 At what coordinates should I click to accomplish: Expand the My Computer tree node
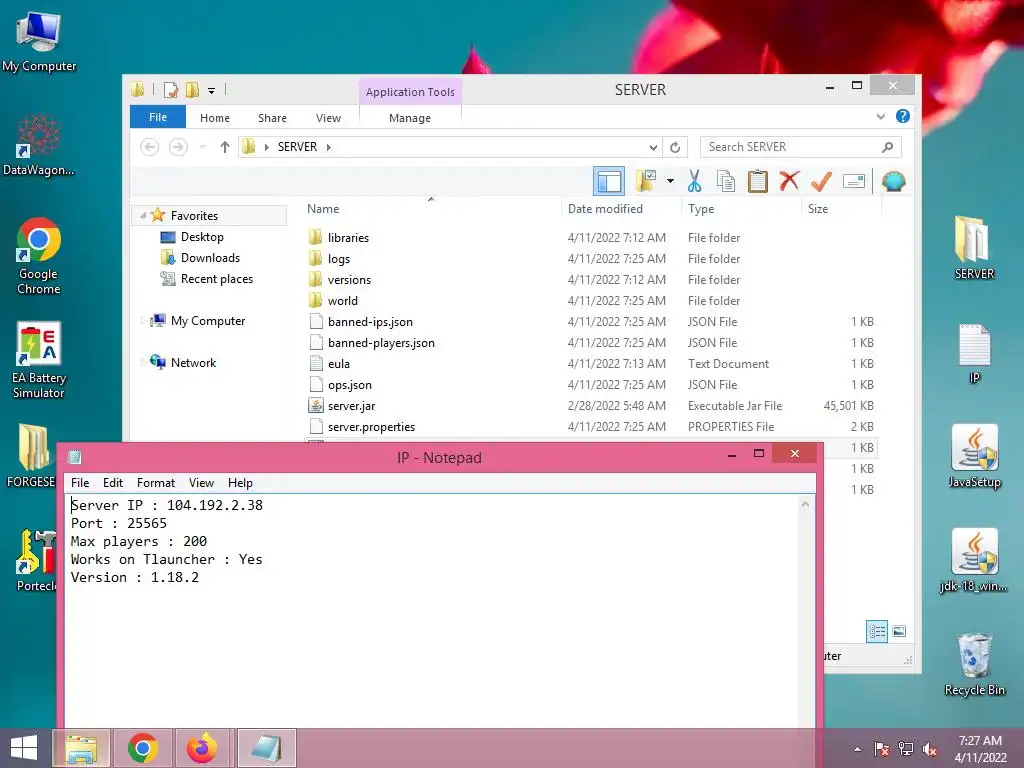pos(143,321)
